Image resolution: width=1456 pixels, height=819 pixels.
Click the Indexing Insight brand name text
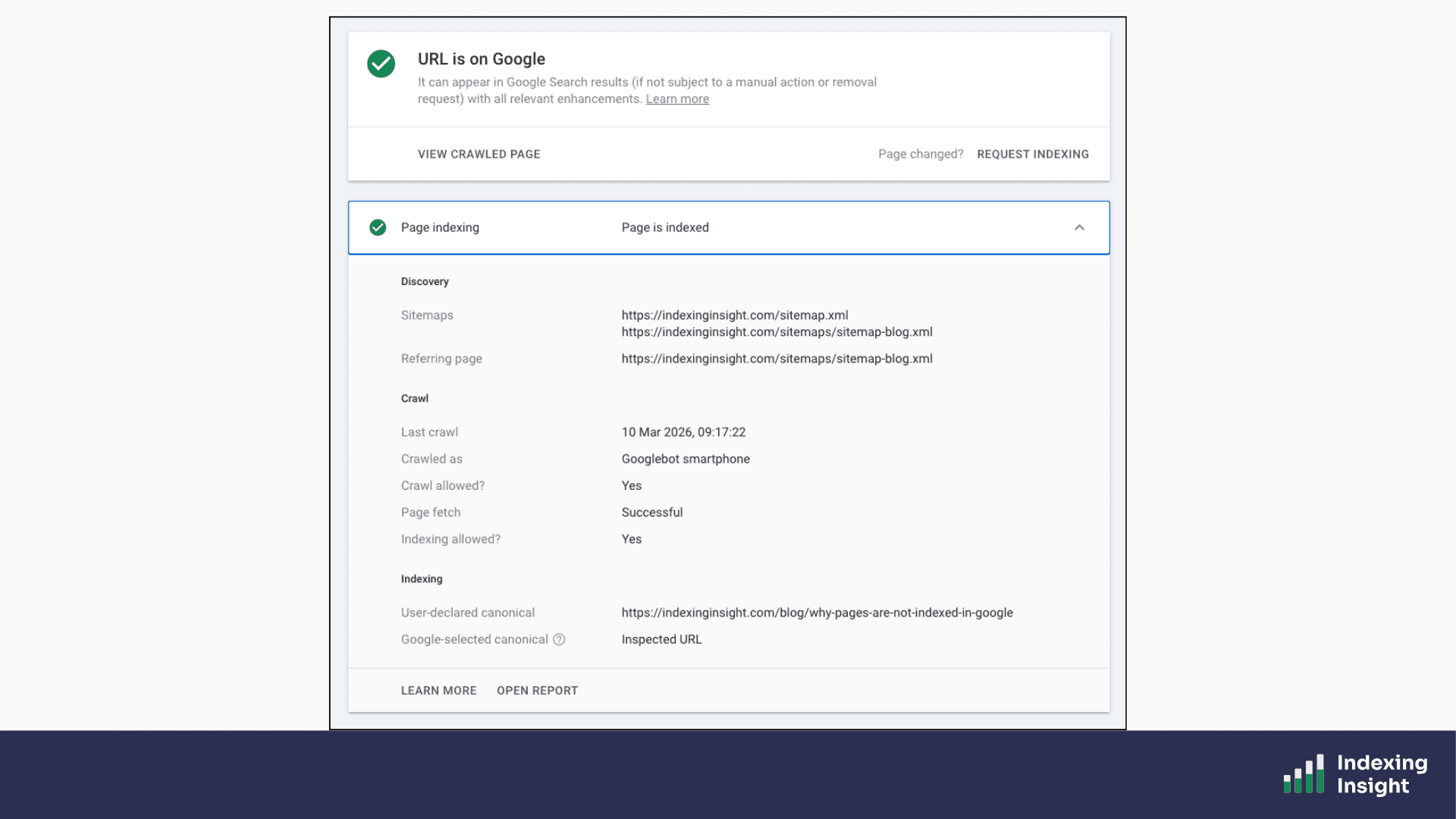[x=1381, y=774]
